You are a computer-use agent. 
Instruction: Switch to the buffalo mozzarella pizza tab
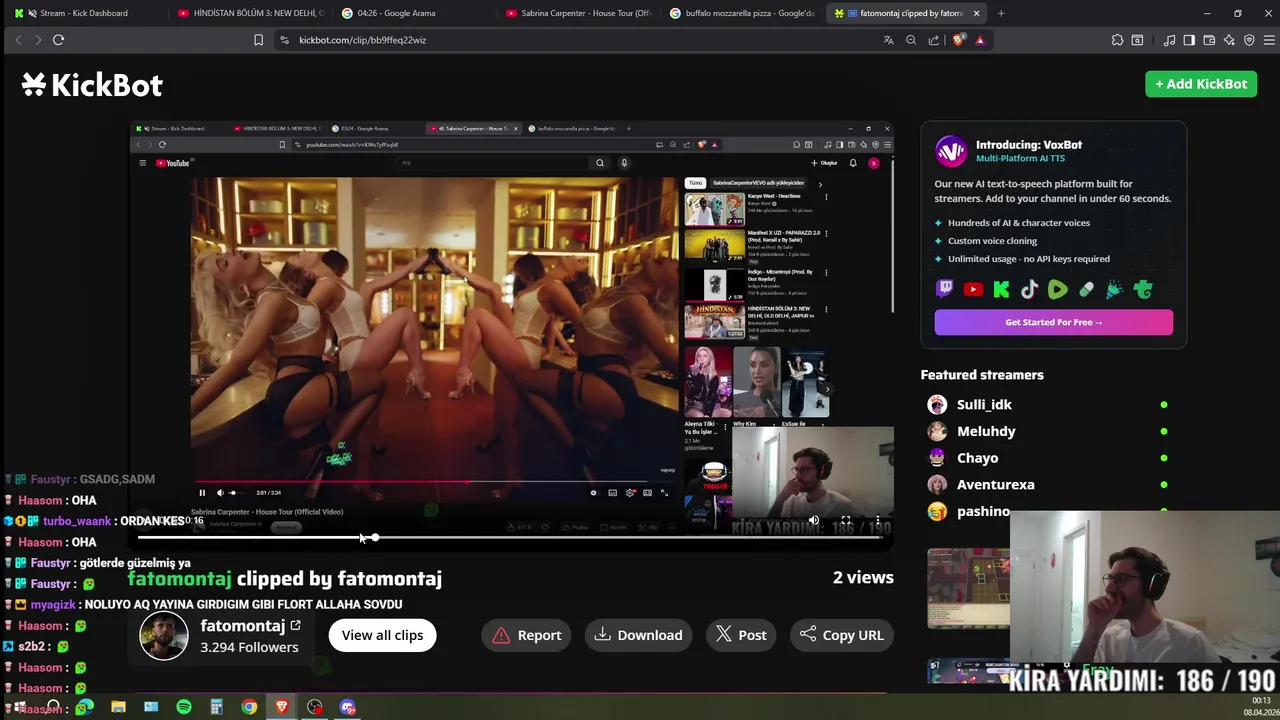coord(742,13)
